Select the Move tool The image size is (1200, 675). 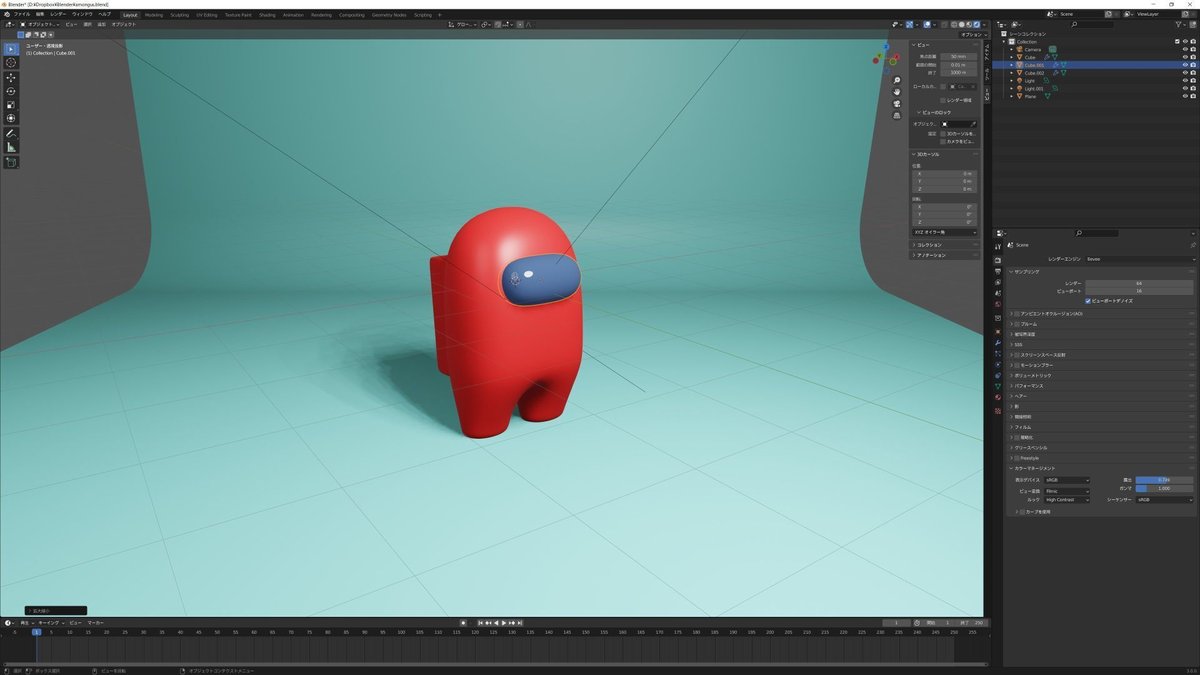[x=11, y=78]
